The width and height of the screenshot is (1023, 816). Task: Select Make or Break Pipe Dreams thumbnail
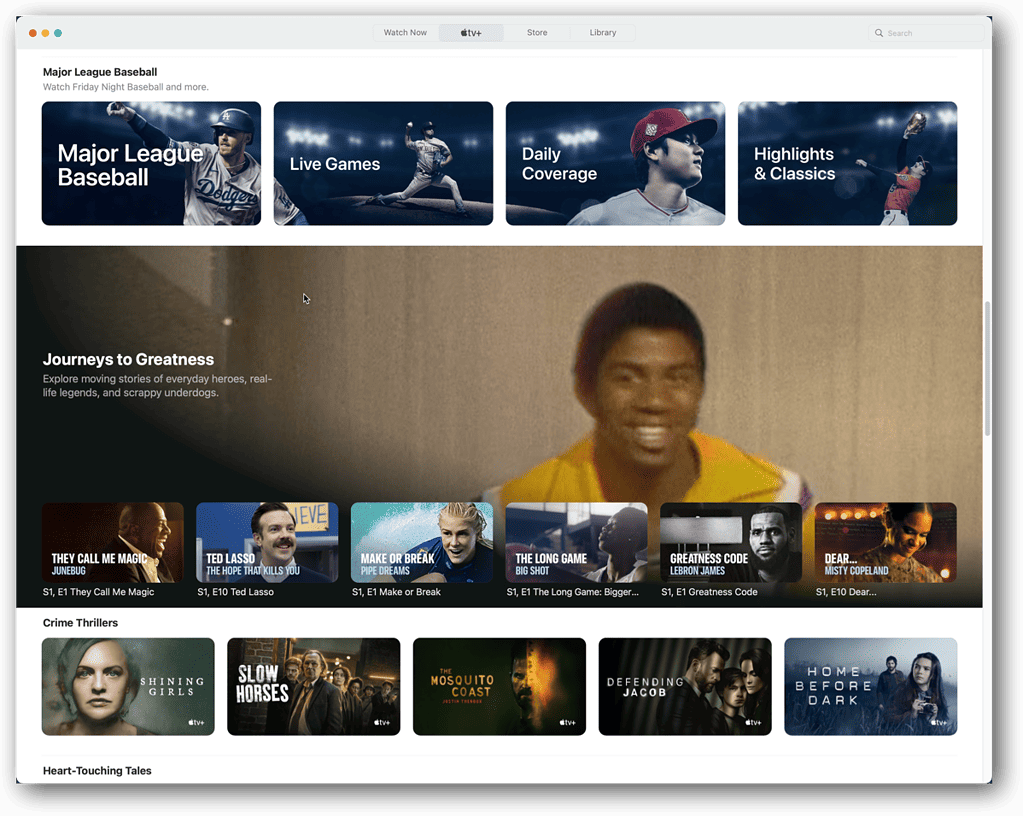(x=422, y=542)
